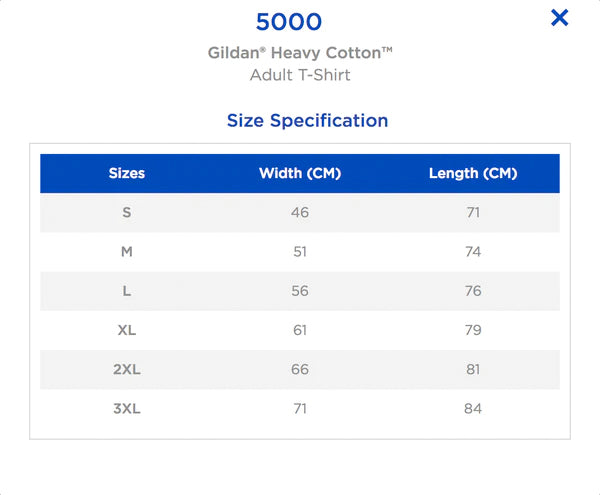The width and height of the screenshot is (600, 495).
Task: Select the 2XL size row label
Action: [x=127, y=370]
